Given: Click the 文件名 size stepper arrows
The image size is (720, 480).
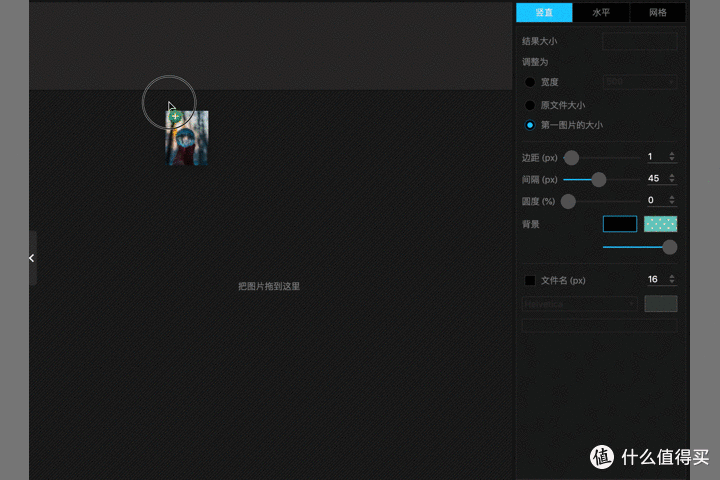Looking at the screenshot, I should (x=672, y=279).
